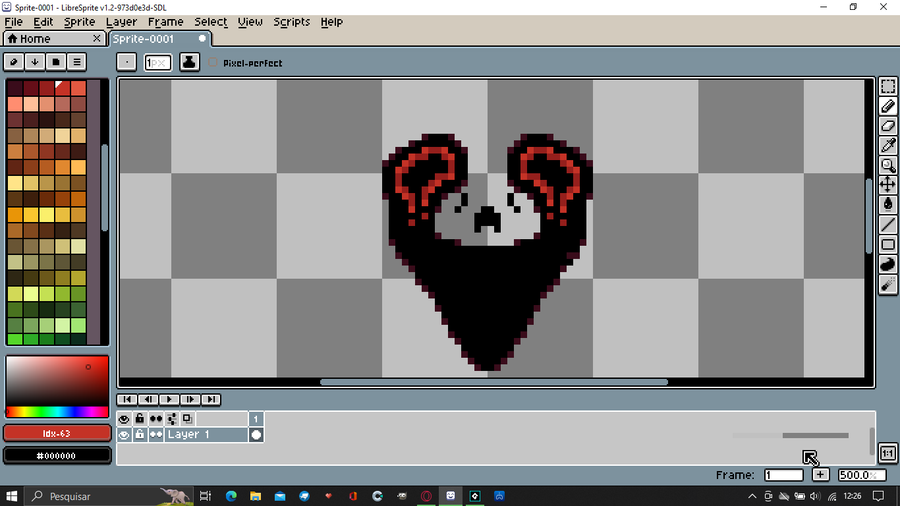Click foreground color button Idx-63
The image size is (900, 506).
pos(57,433)
